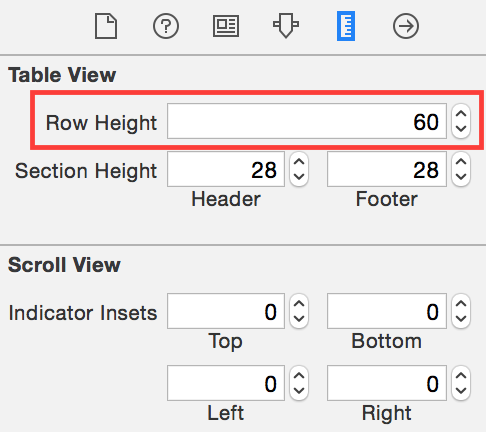The image size is (486, 432).
Task: Click the Section Height Header field
Action: [x=226, y=169]
